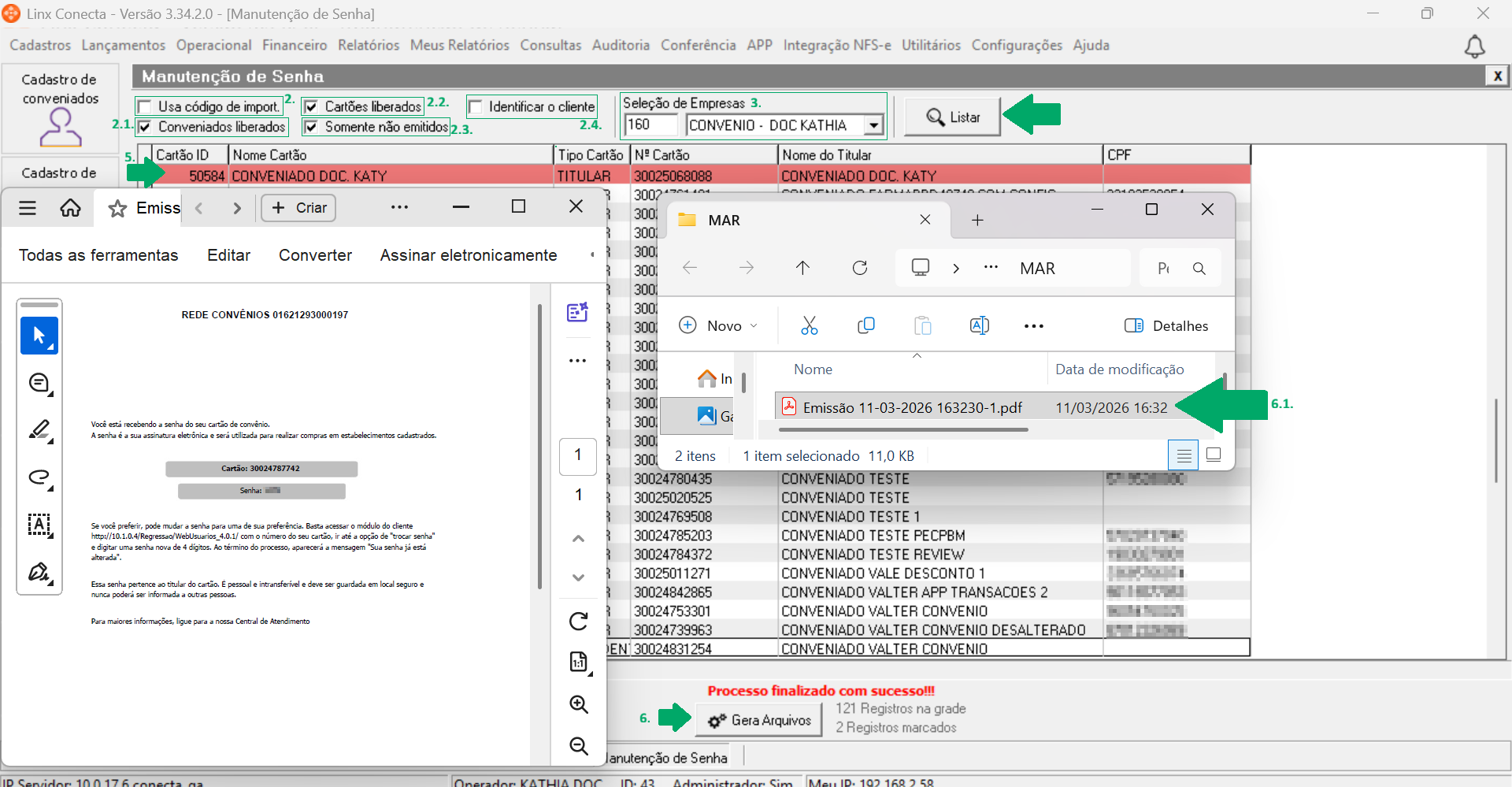Zoom out on the PDF document
Image resolution: width=1512 pixels, height=787 pixels.
point(579,745)
